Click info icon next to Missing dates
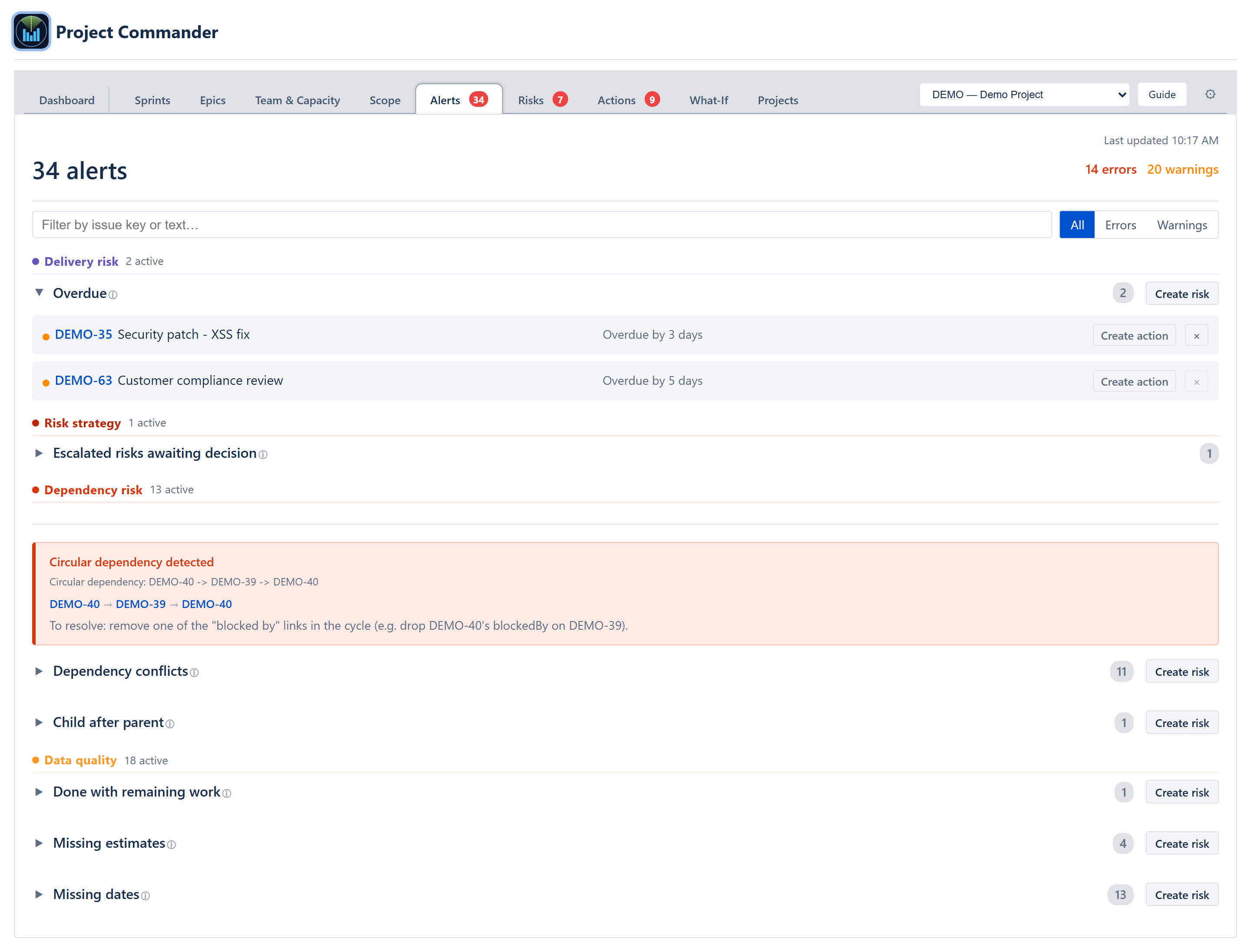This screenshot has height=952, width=1251. click(x=146, y=896)
